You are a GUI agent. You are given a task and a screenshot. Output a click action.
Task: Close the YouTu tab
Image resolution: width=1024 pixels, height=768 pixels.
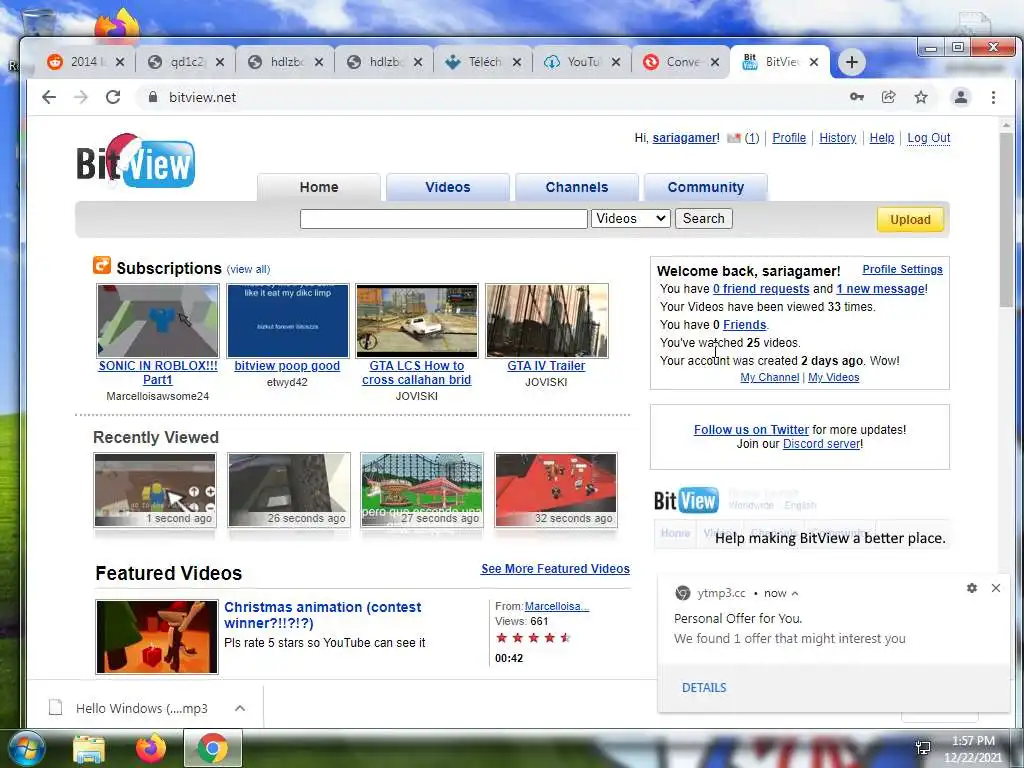tap(616, 62)
